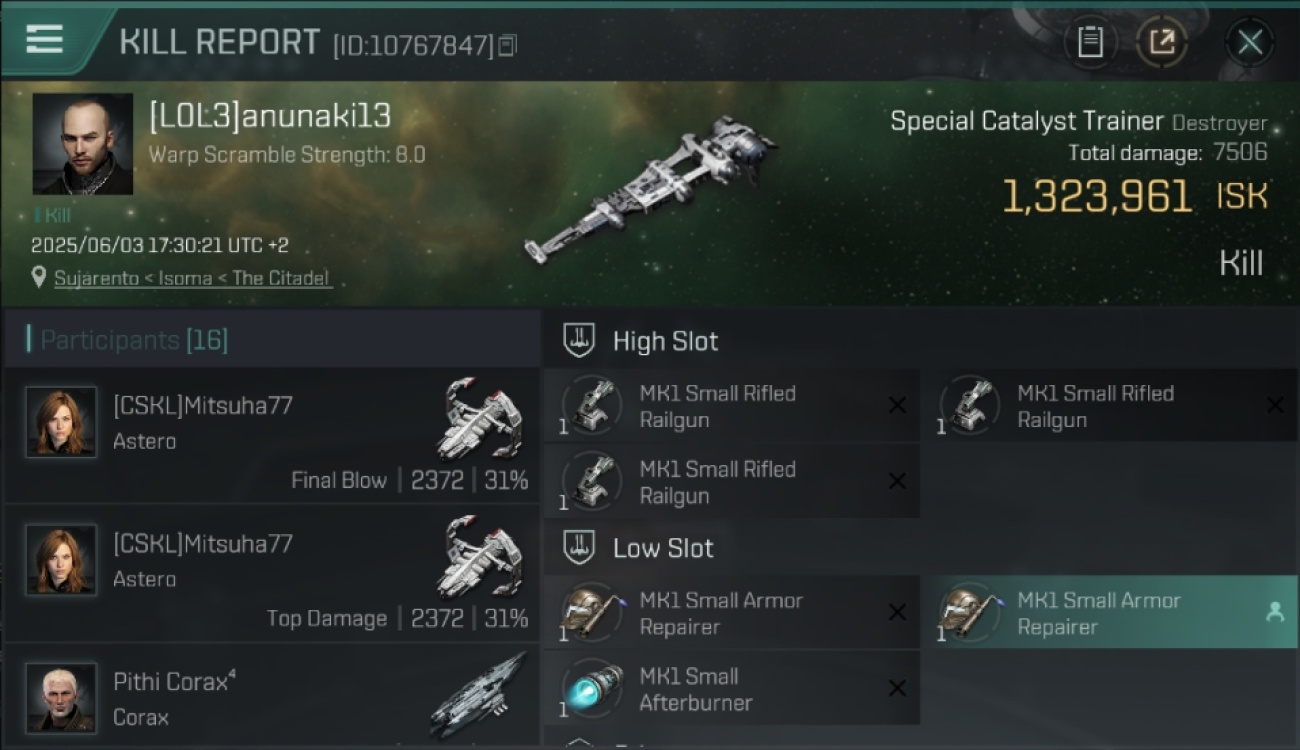This screenshot has height=750, width=1300.
Task: Select Final Blow participant Mitsuha77
Action: tap(271, 435)
